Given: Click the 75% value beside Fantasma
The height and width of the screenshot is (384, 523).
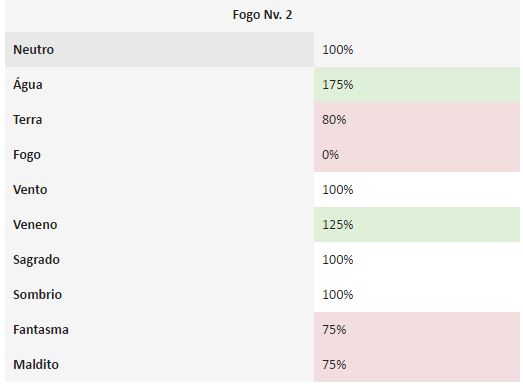Looking at the screenshot, I should click(x=334, y=330).
